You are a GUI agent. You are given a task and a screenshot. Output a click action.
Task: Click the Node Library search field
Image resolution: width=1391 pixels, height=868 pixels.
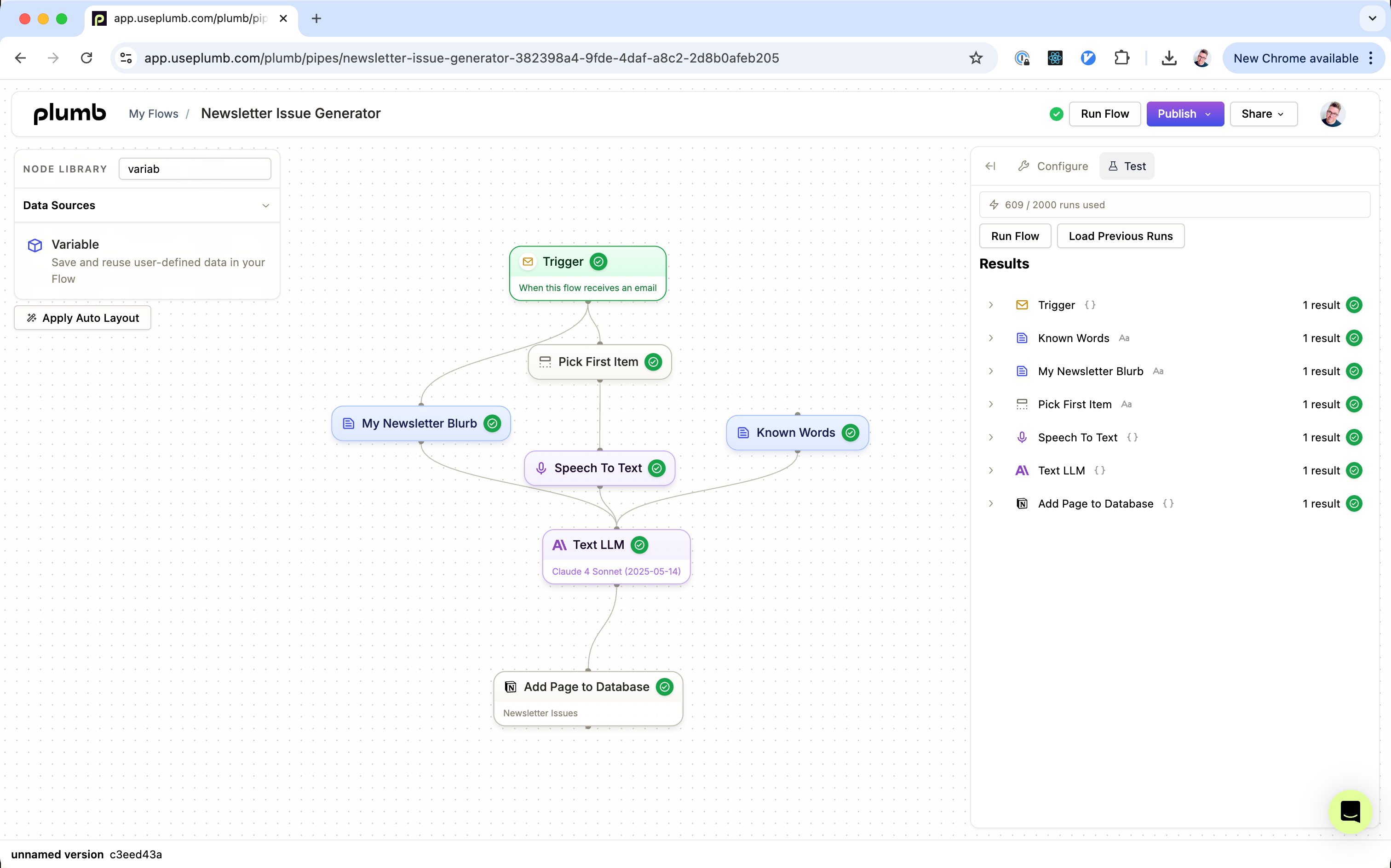click(x=195, y=169)
